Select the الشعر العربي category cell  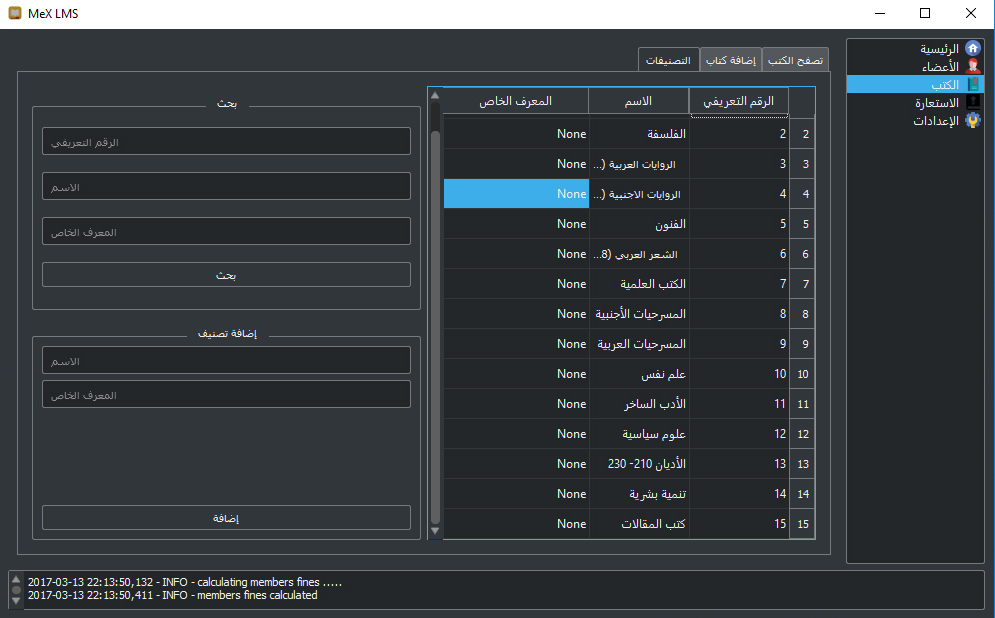pos(639,254)
